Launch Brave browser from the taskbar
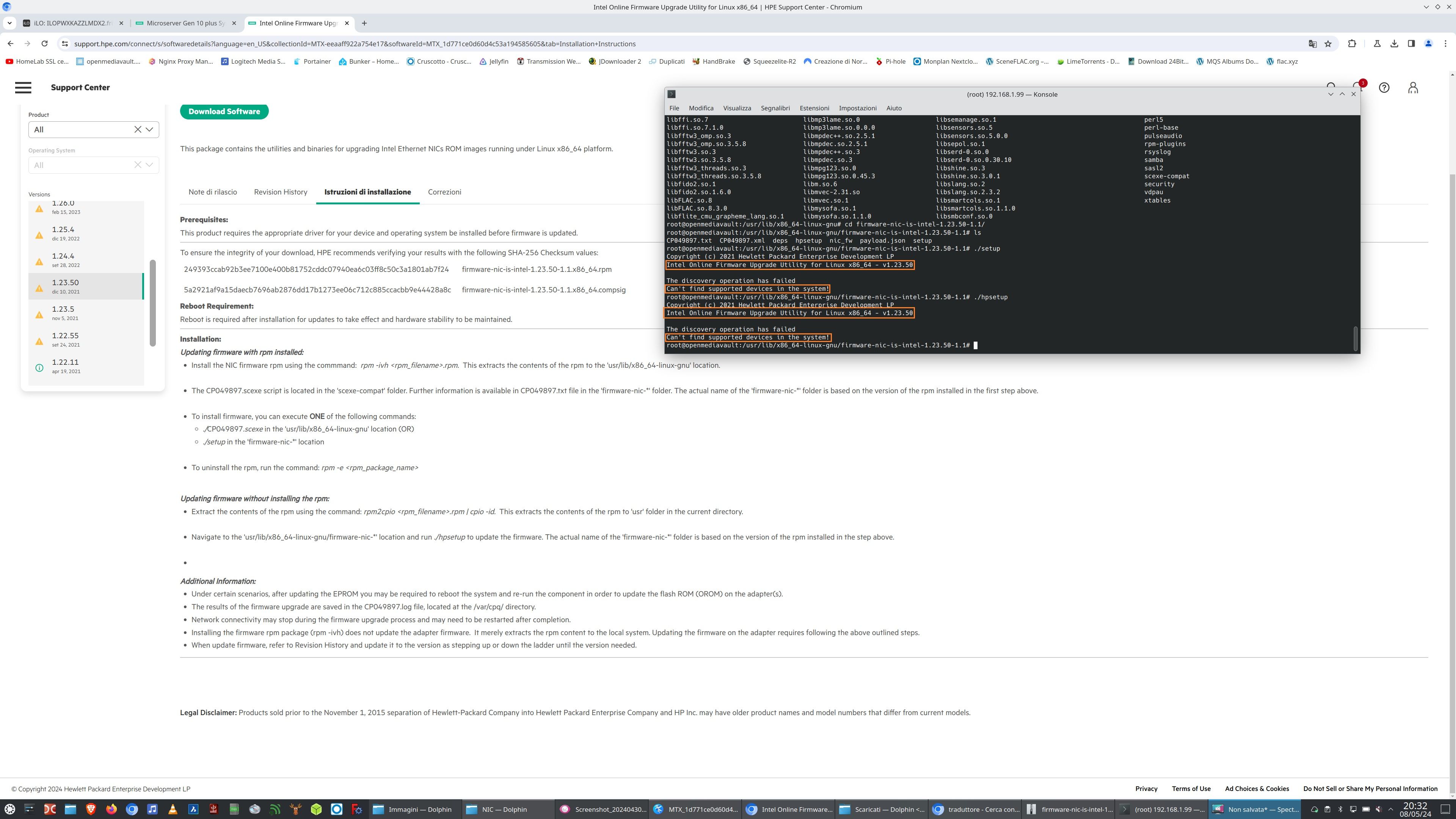Image resolution: width=1456 pixels, height=819 pixels. tap(91, 809)
